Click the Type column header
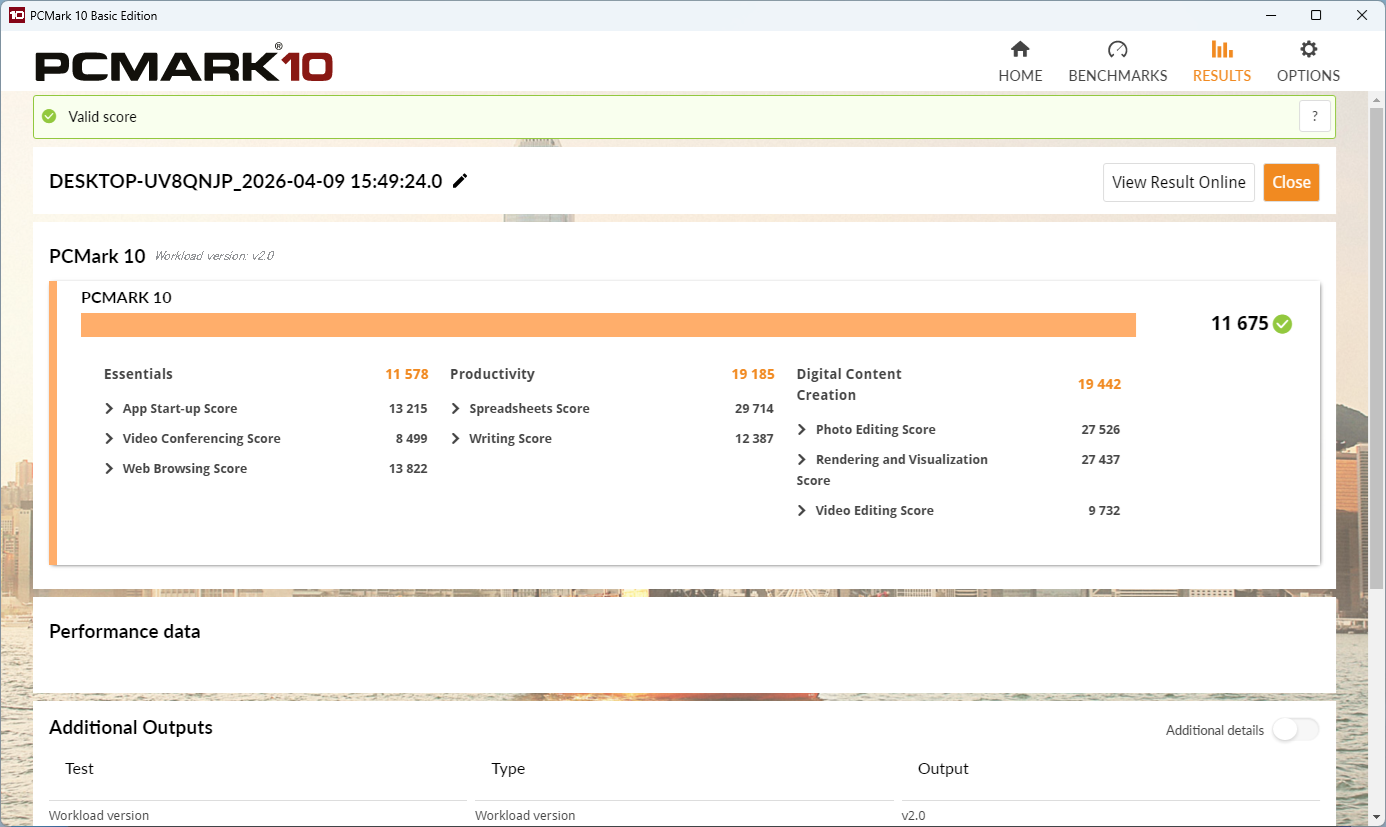The image size is (1386, 827). pyautogui.click(x=508, y=768)
